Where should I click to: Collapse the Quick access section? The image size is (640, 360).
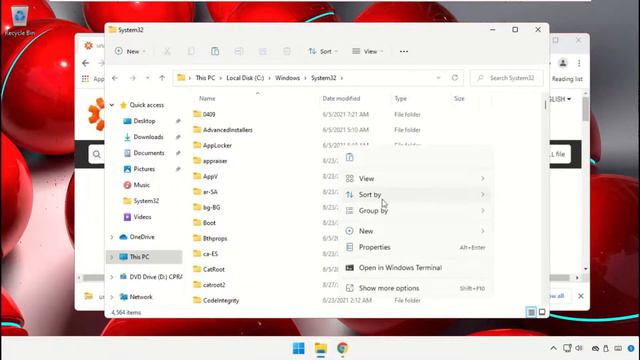point(111,105)
